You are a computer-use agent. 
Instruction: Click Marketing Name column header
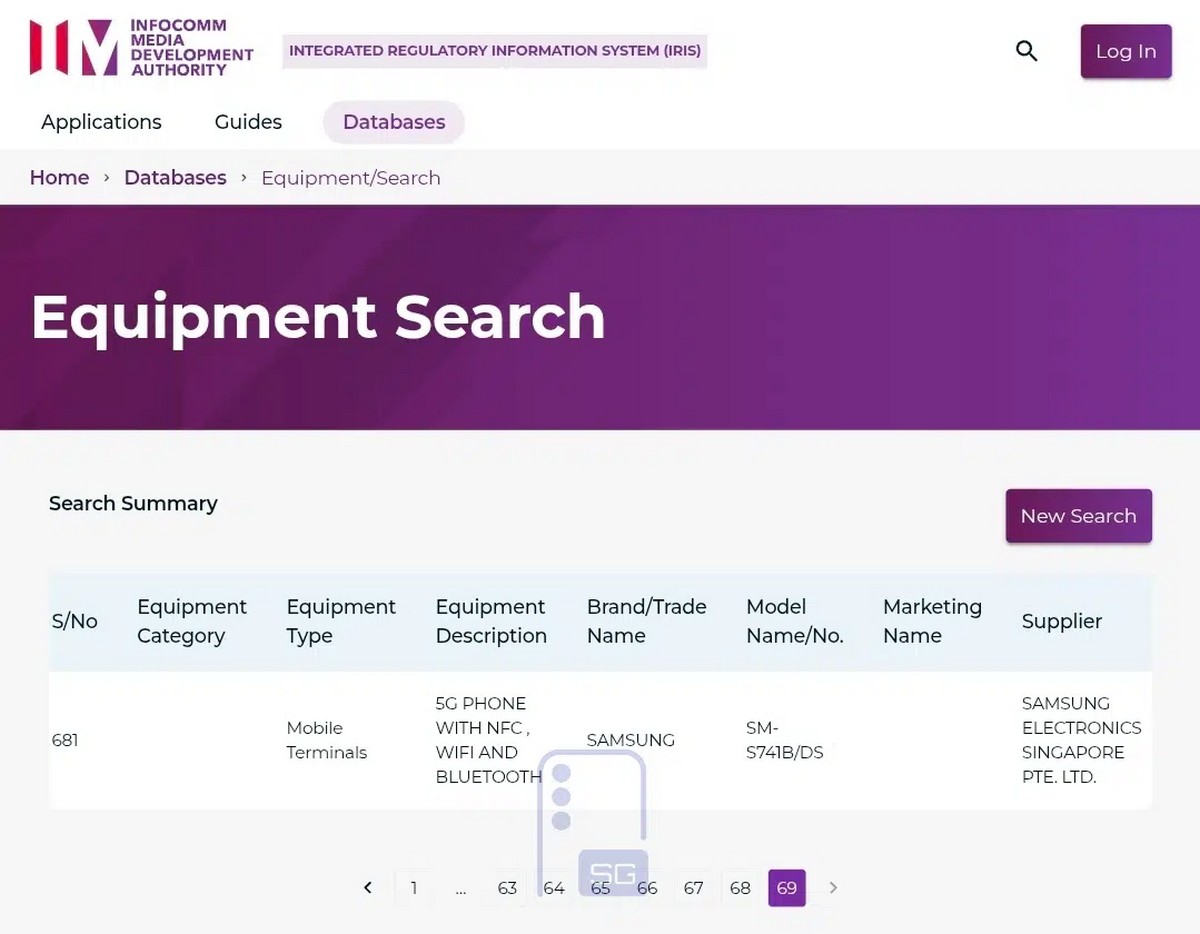[932, 621]
